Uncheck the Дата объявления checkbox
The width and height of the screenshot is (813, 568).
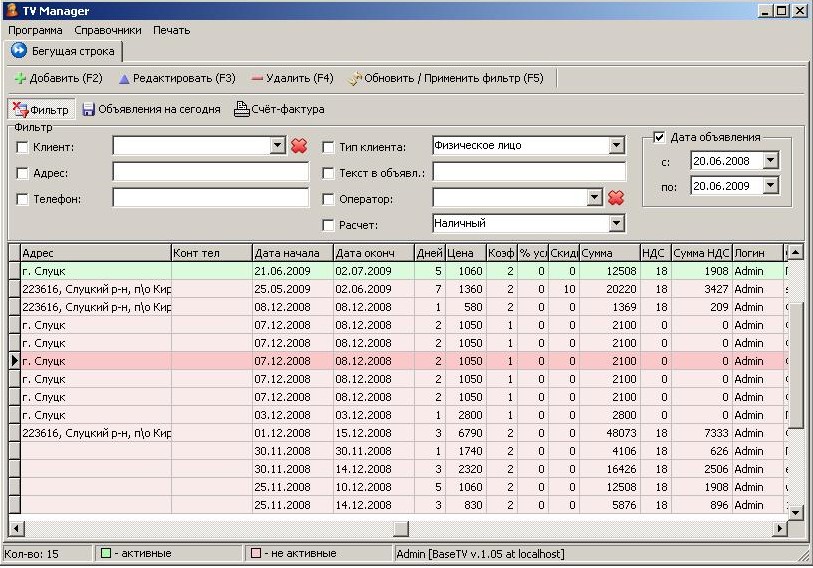[659, 137]
